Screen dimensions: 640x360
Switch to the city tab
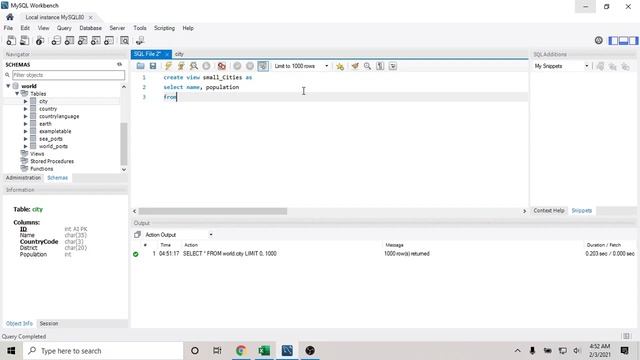click(x=179, y=54)
